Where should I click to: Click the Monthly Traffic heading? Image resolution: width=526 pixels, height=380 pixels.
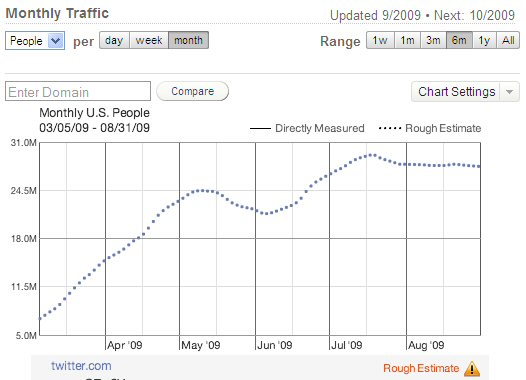57,13
